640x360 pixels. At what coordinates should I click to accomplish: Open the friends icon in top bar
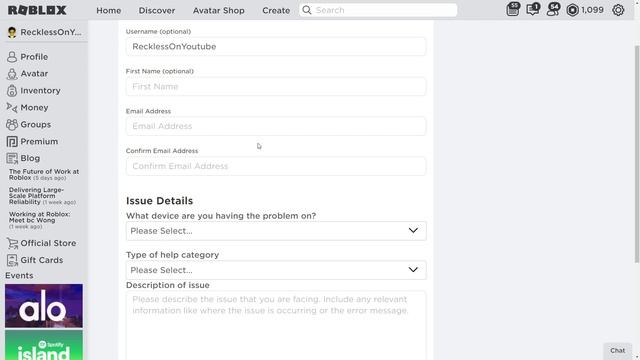tap(553, 9)
